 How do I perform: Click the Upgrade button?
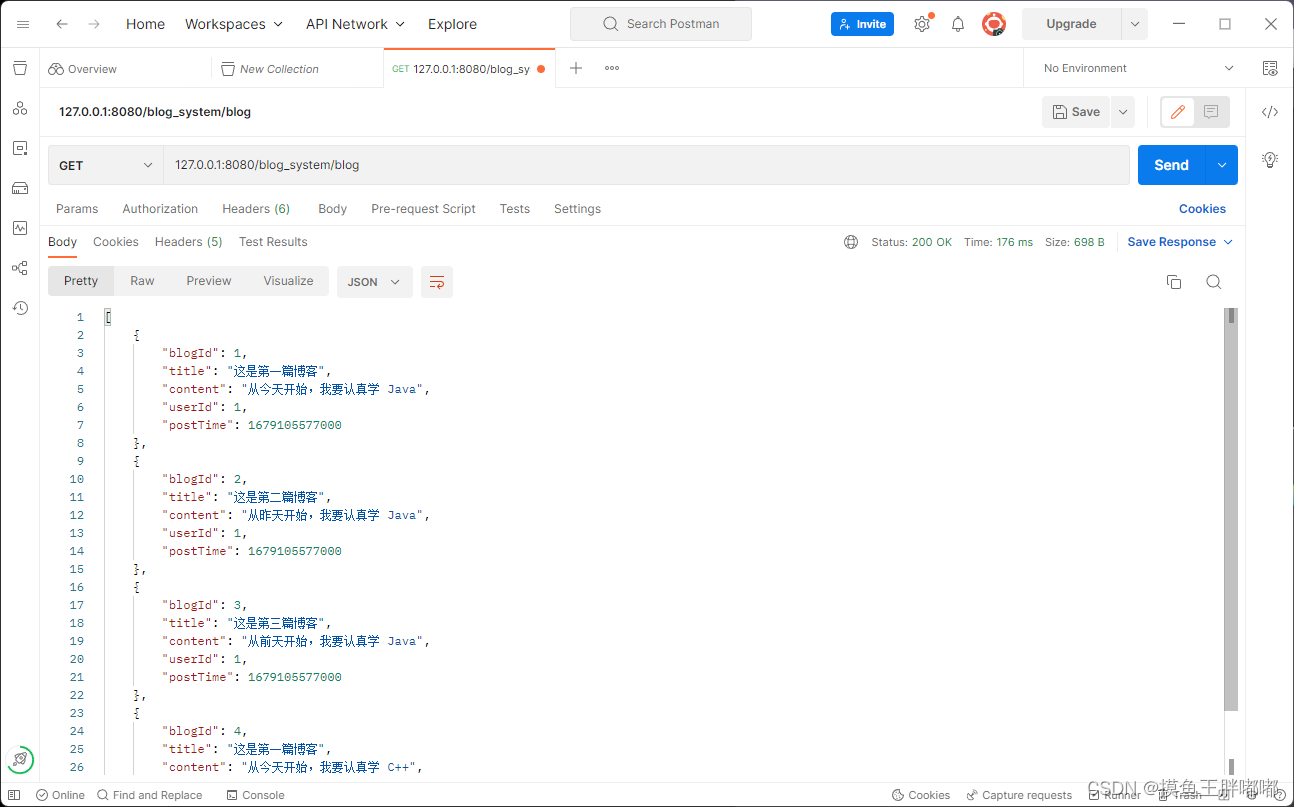click(1071, 24)
